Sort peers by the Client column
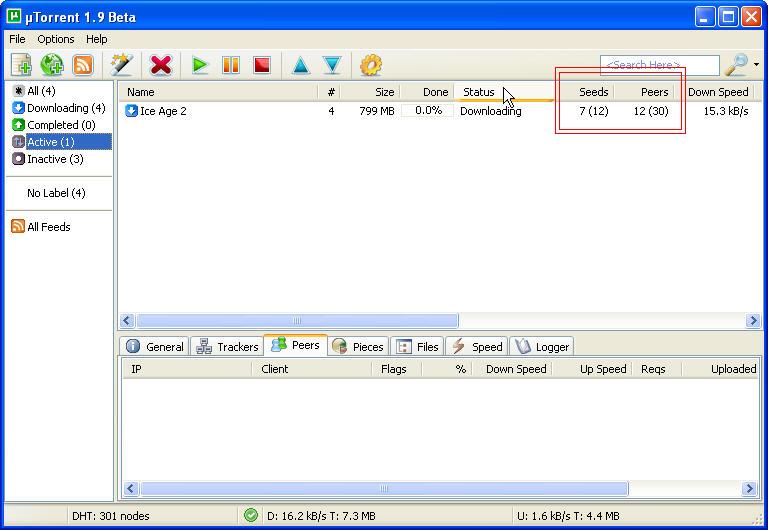 pyautogui.click(x=312, y=369)
